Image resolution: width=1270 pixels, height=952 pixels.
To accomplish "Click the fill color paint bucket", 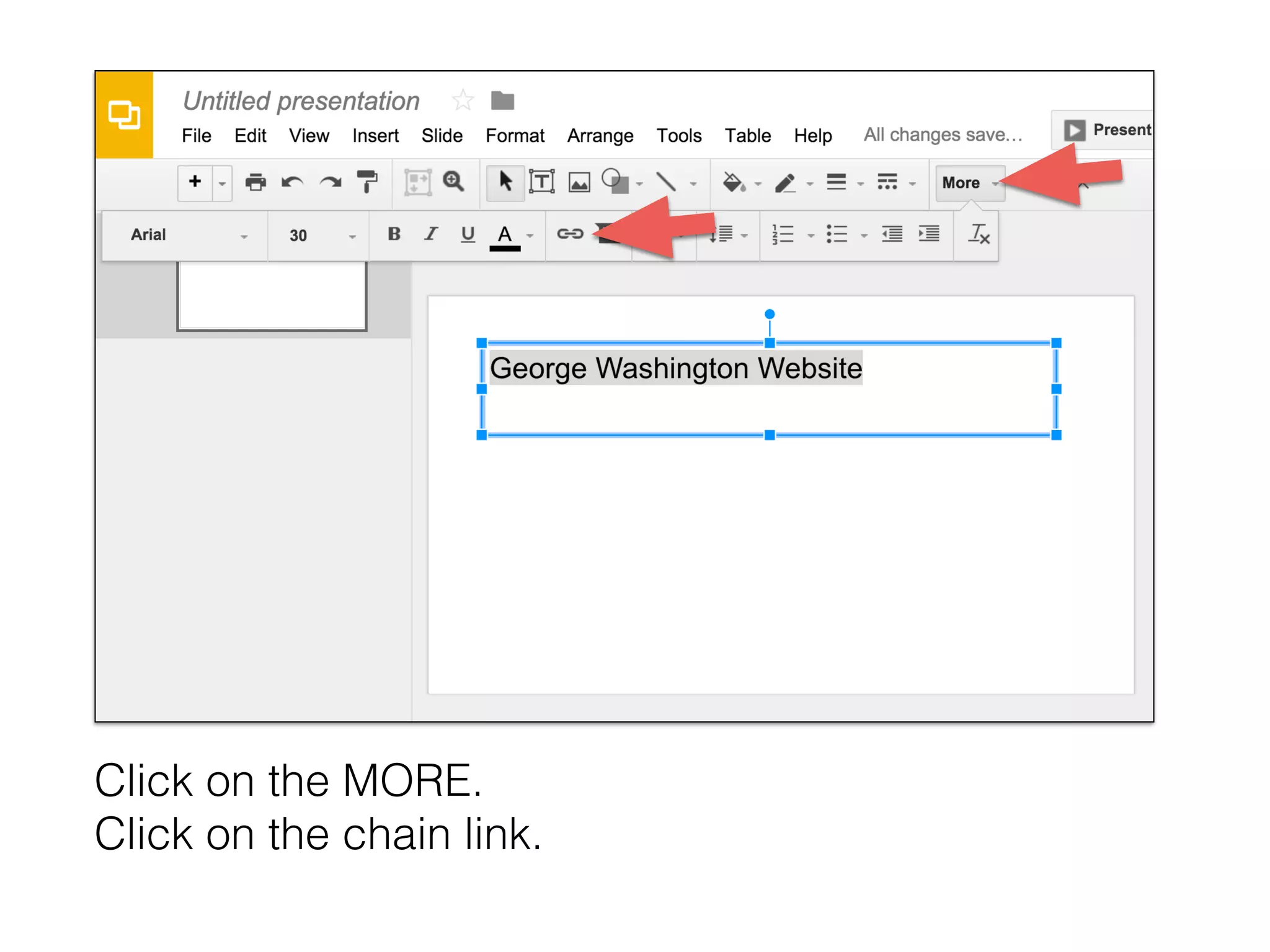I will [x=734, y=182].
